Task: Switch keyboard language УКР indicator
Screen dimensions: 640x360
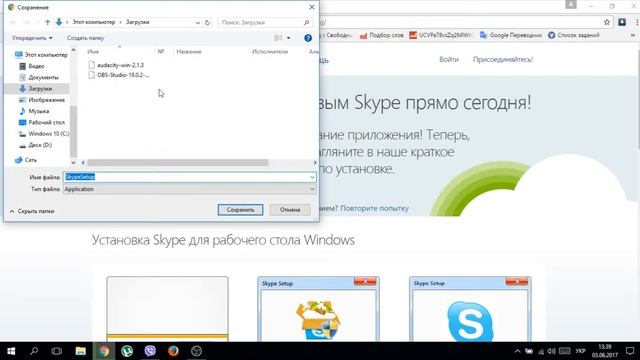Action: (x=580, y=351)
